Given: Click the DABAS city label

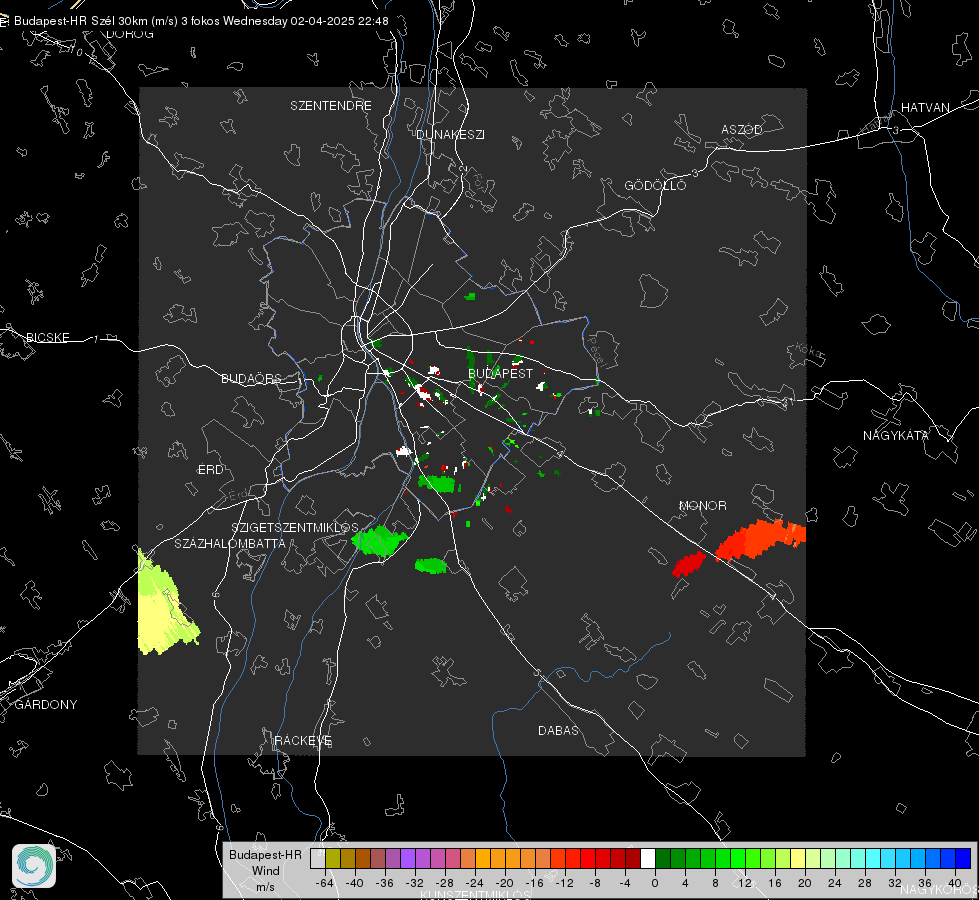Looking at the screenshot, I should [558, 730].
